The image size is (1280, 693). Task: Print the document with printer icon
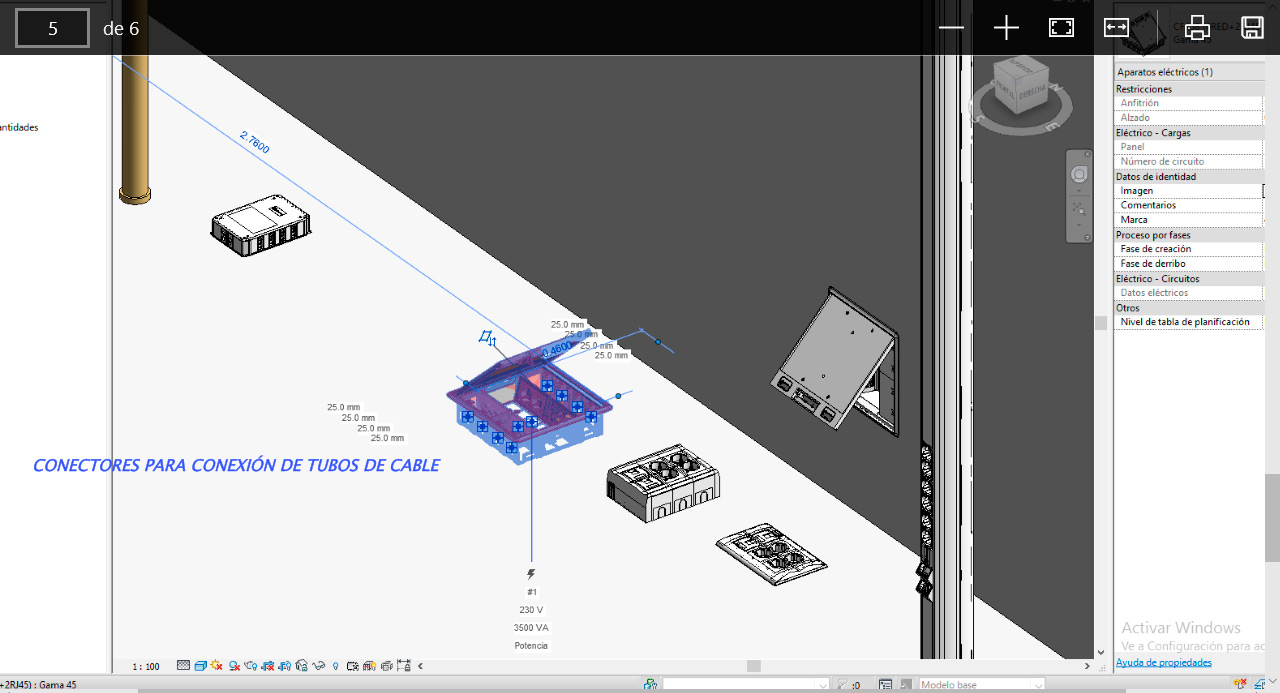click(x=1197, y=28)
